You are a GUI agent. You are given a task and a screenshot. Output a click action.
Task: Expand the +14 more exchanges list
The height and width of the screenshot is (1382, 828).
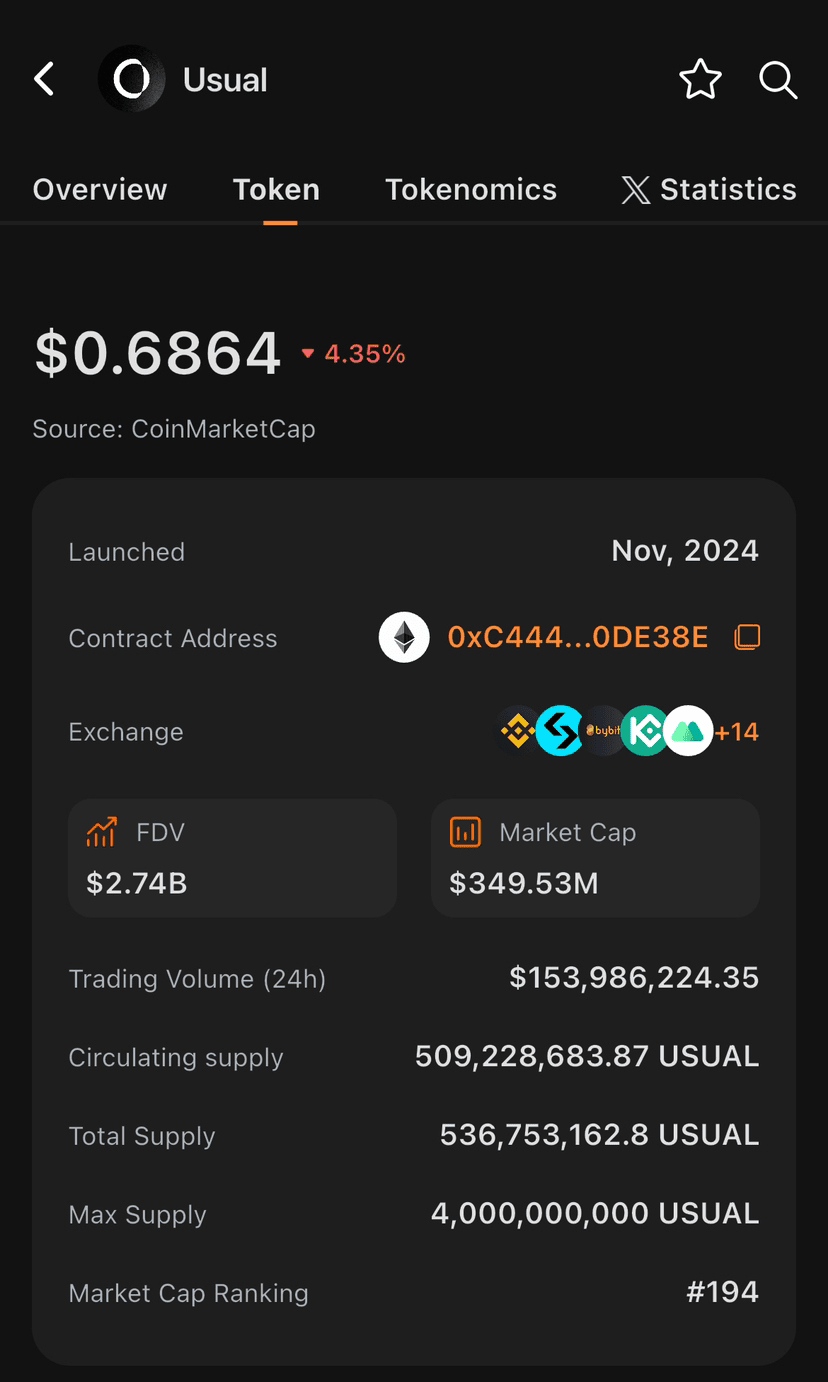click(x=737, y=732)
